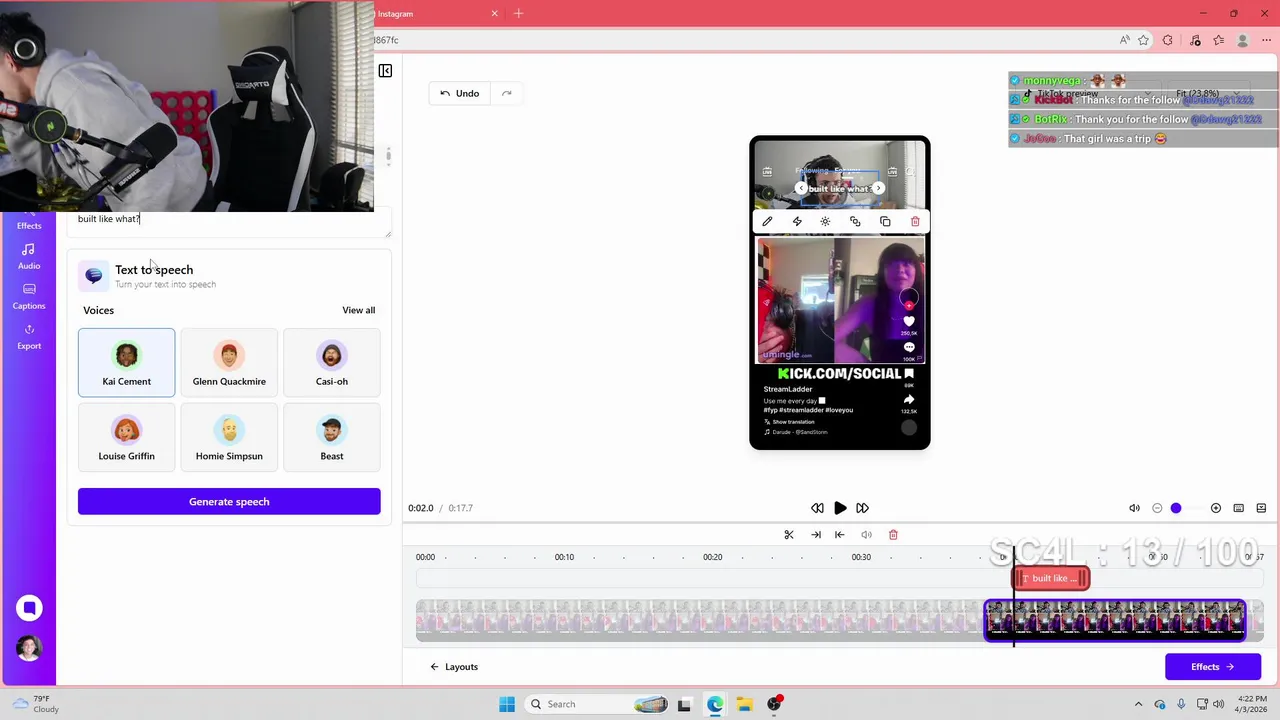The width and height of the screenshot is (1280, 720).
Task: Open the chat bubble support icon
Action: (x=29, y=608)
